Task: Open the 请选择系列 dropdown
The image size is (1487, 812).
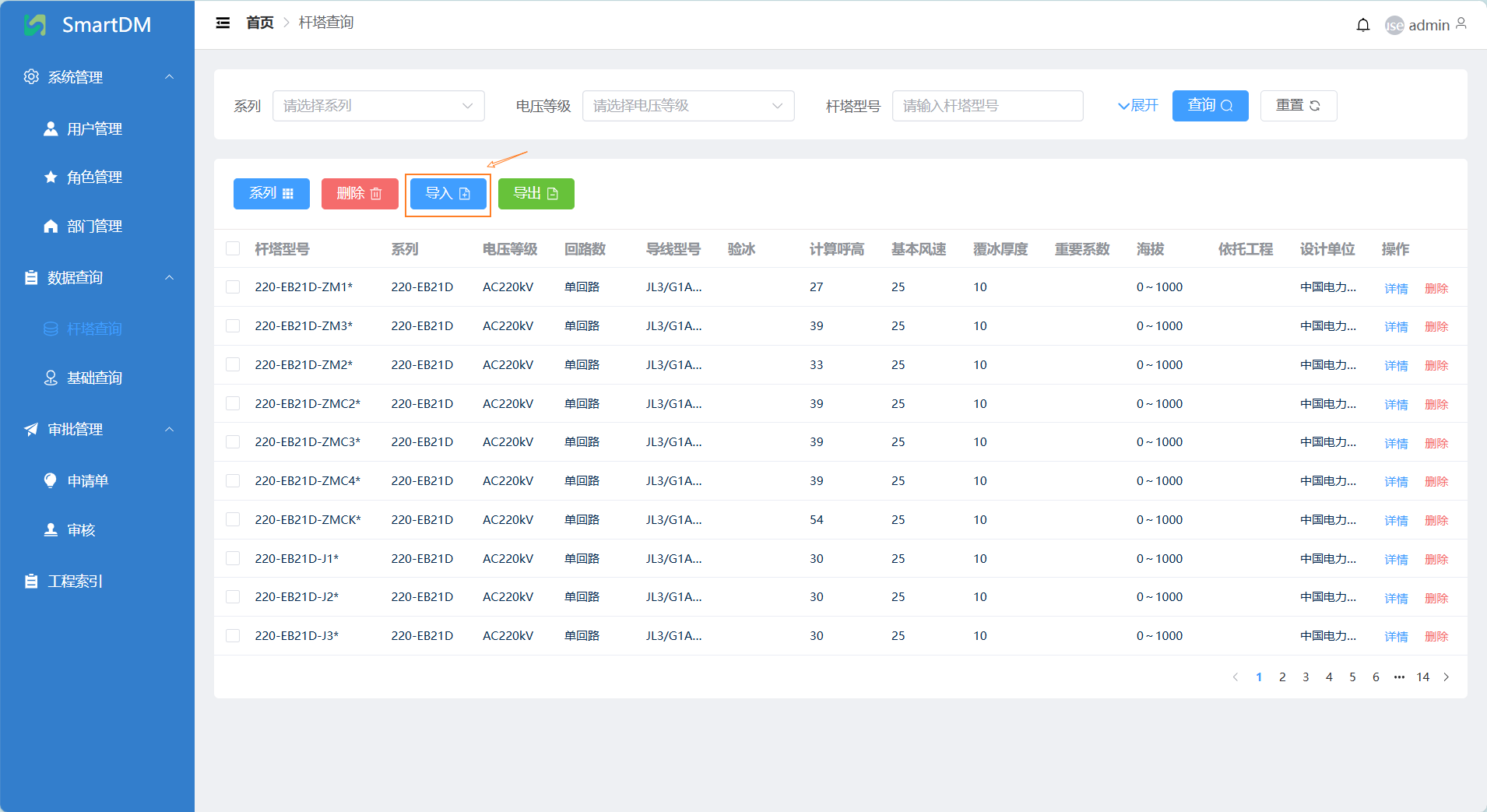Action: 378,106
